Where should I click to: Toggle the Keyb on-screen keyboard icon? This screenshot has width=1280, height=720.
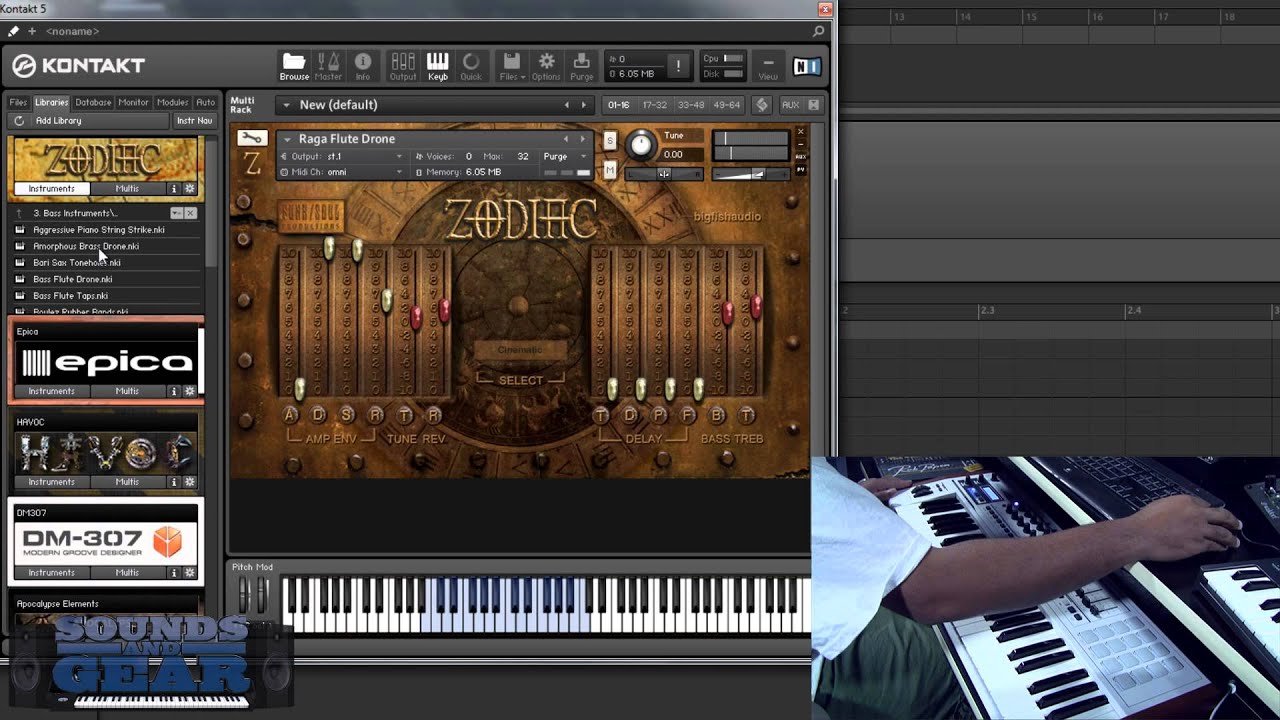(x=438, y=65)
